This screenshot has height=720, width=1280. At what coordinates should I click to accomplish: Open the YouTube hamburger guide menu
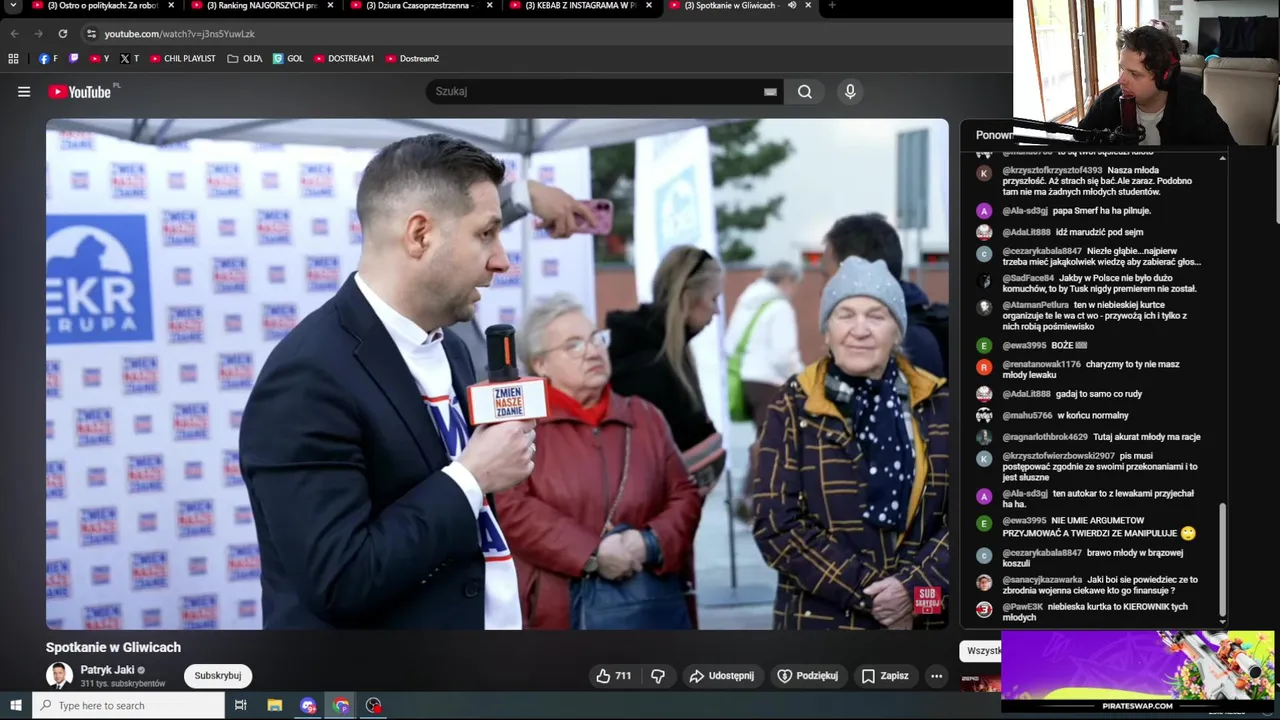[24, 91]
